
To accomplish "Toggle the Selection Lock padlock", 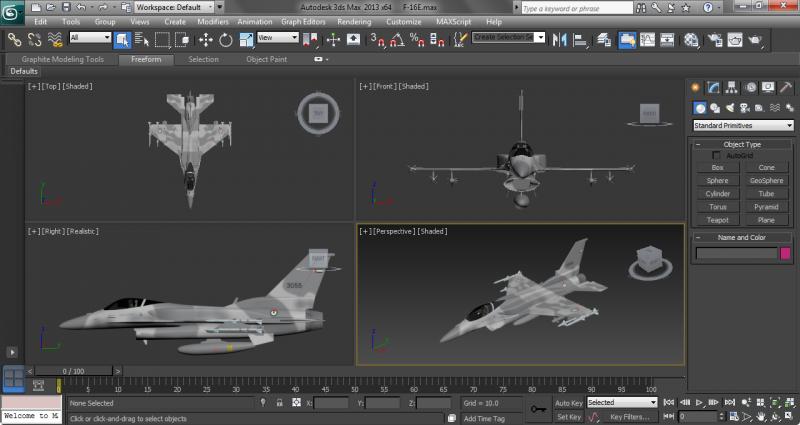I will click(x=280, y=403).
